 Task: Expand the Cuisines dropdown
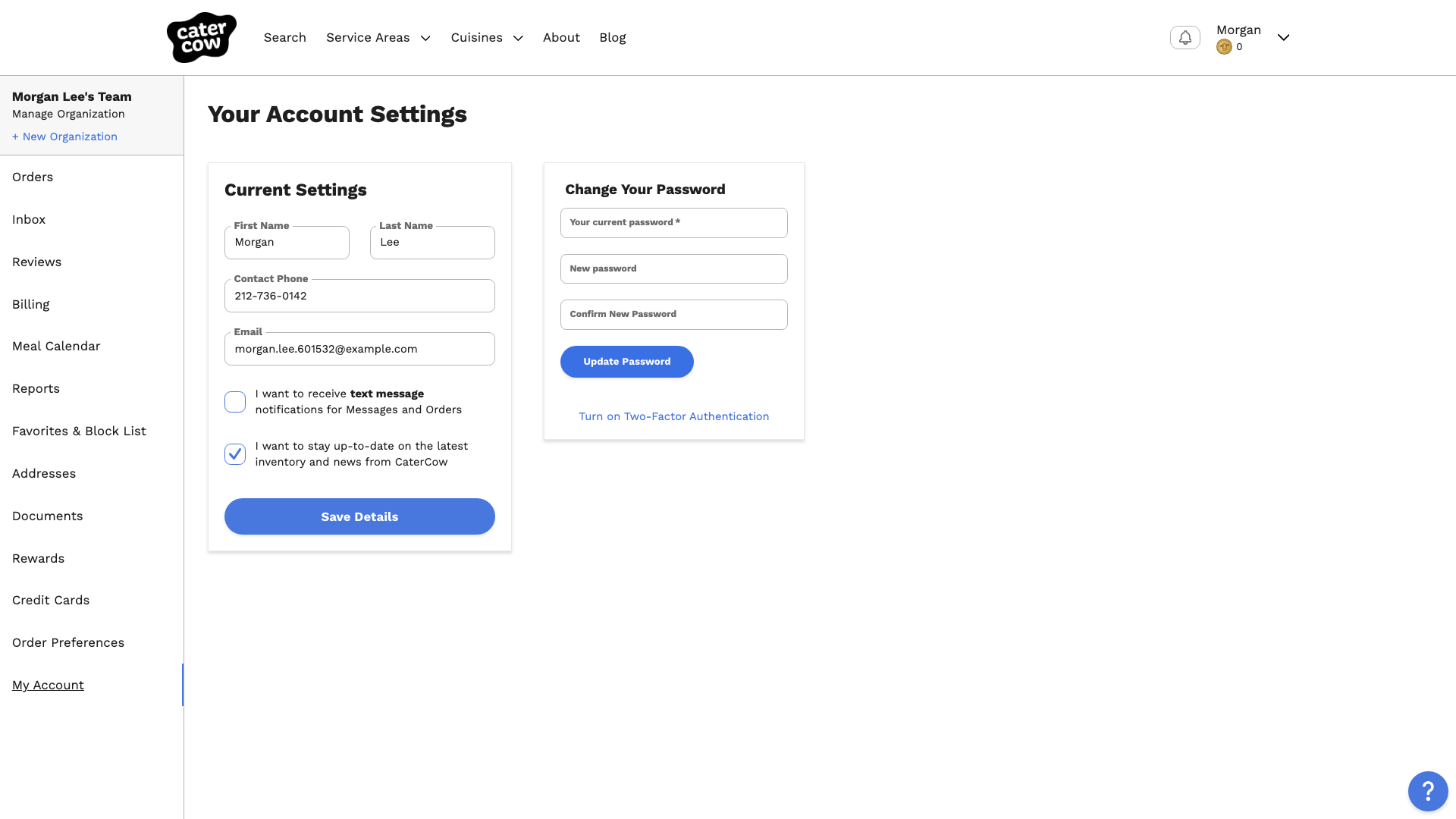[487, 38]
